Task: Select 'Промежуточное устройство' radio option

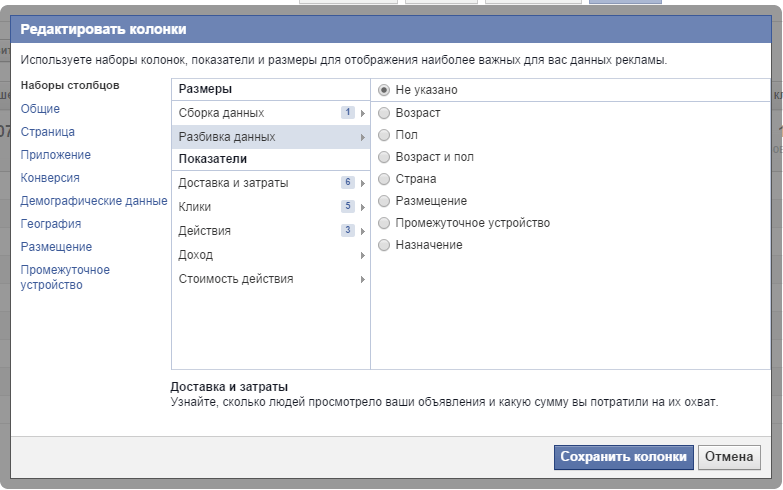Action: [x=384, y=223]
